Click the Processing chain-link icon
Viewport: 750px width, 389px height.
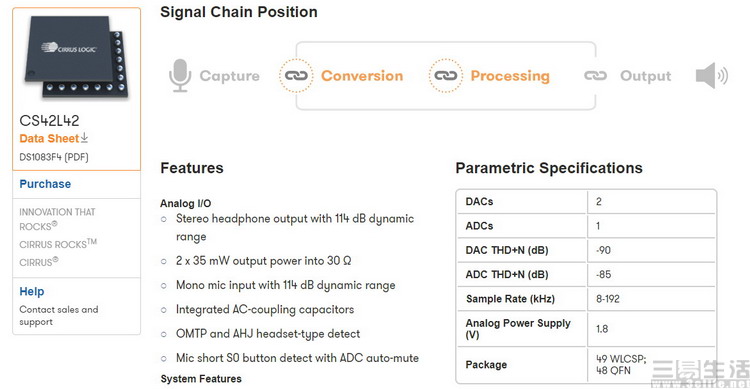point(446,76)
